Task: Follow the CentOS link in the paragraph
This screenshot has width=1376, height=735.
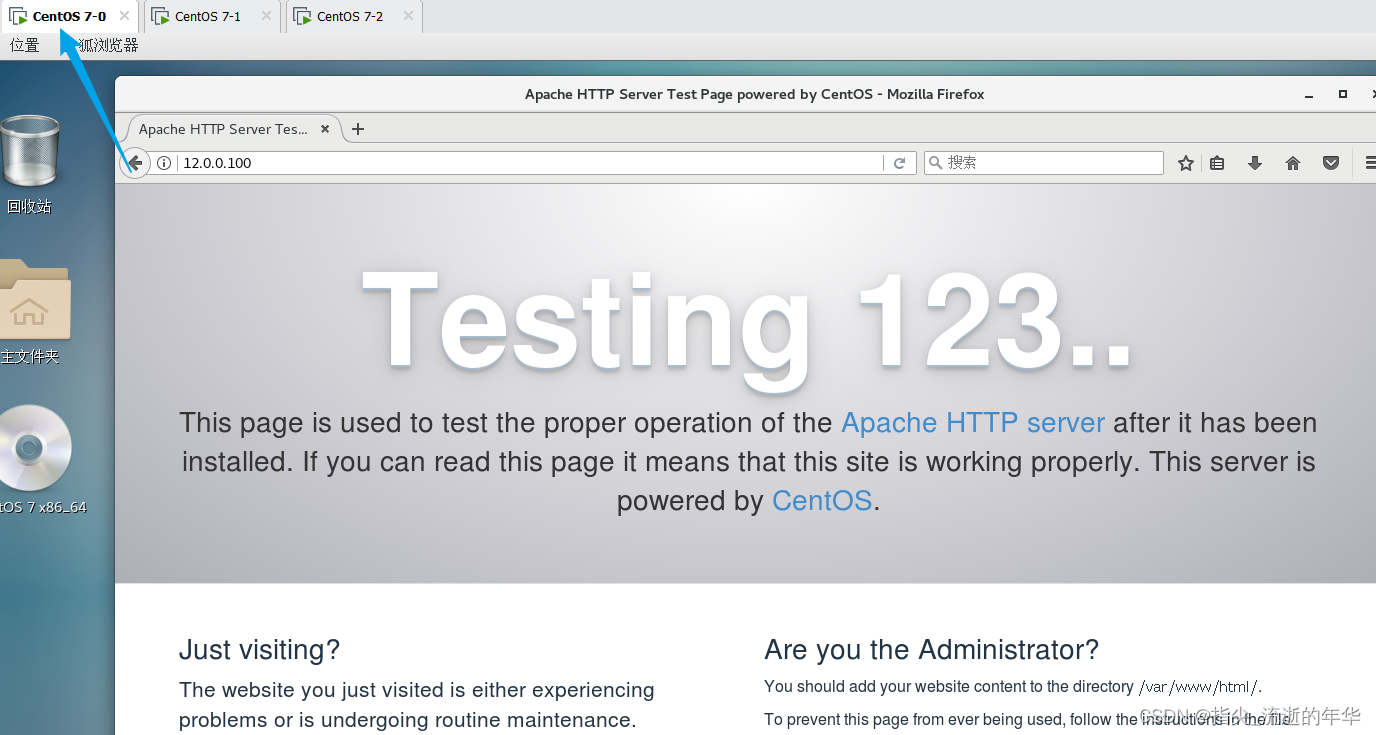Action: [x=822, y=501]
